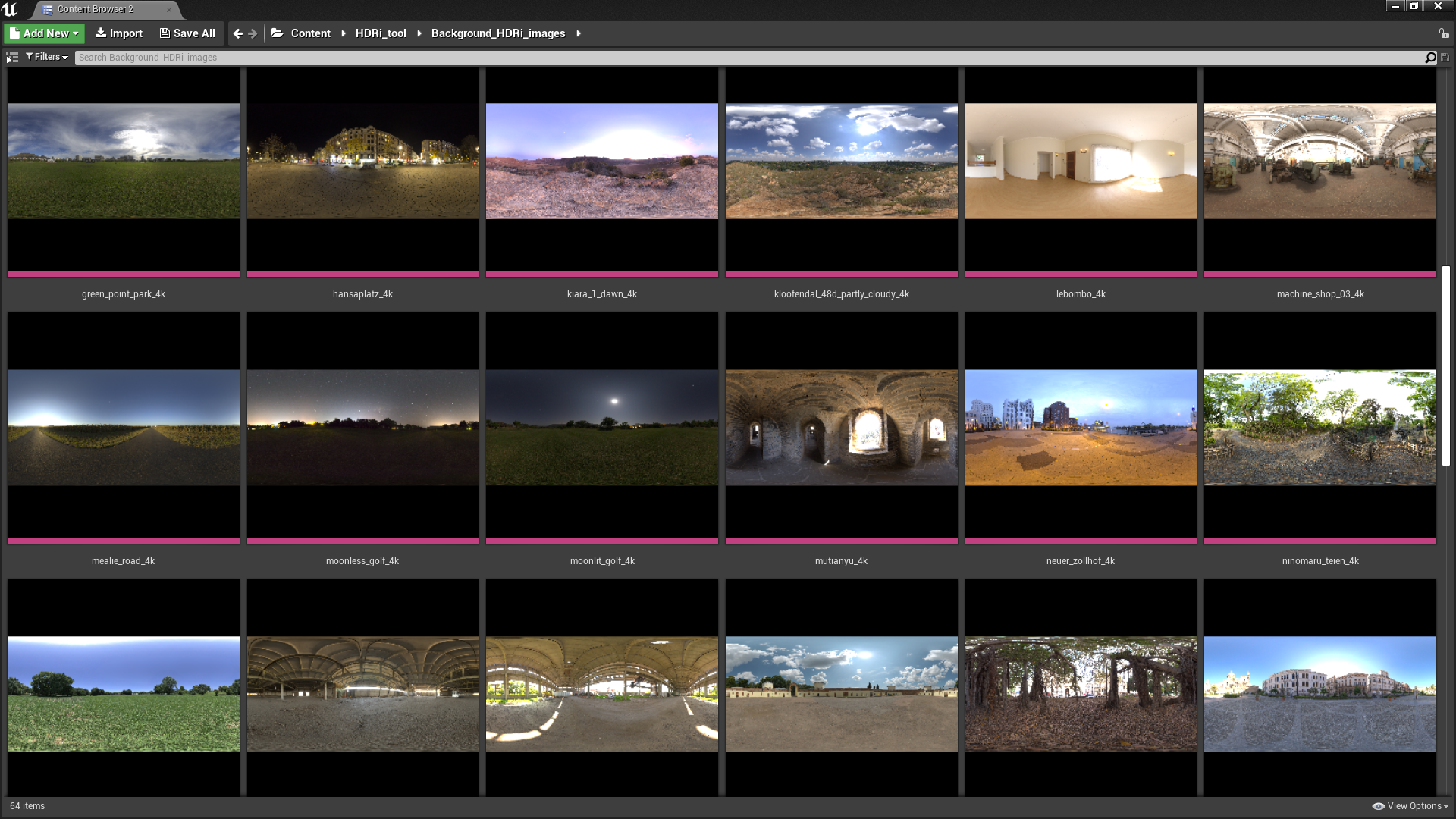This screenshot has width=1456, height=819.
Task: Select the mutianyu_4k thumbnail
Action: click(x=841, y=428)
